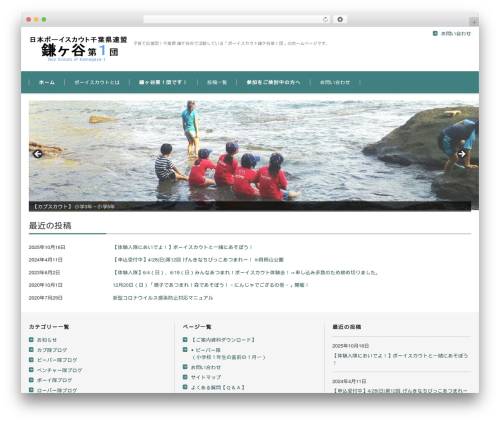The height and width of the screenshot is (423, 500).
Task: Open the 2025年10月16日 体験入隊においでよ post in main list
Action: 183,247
